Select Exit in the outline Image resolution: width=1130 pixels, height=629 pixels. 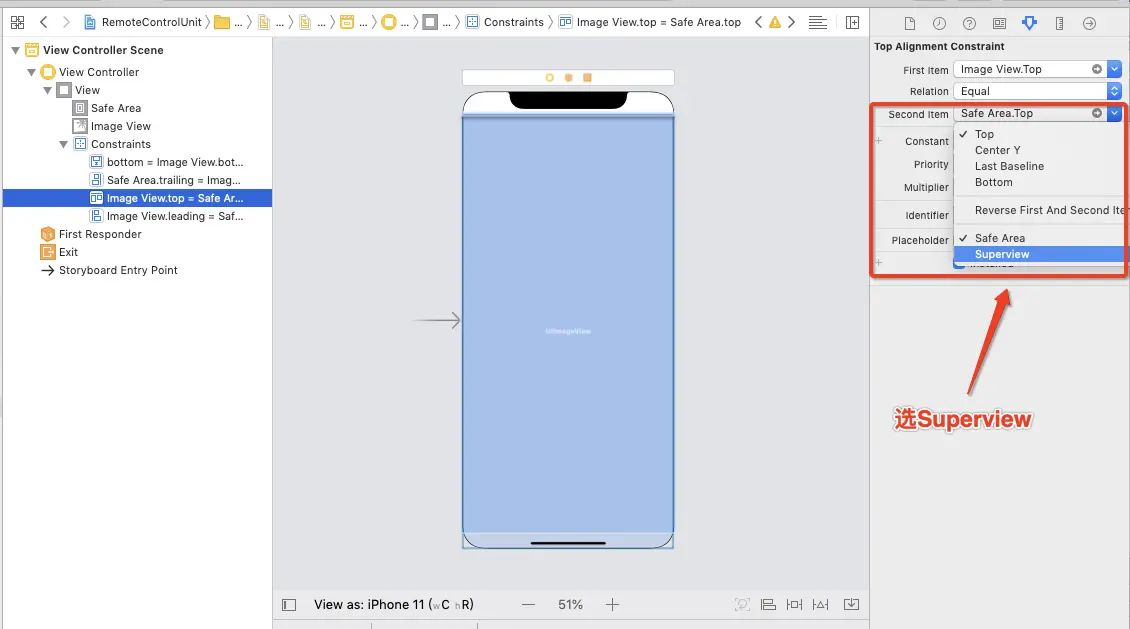click(68, 252)
